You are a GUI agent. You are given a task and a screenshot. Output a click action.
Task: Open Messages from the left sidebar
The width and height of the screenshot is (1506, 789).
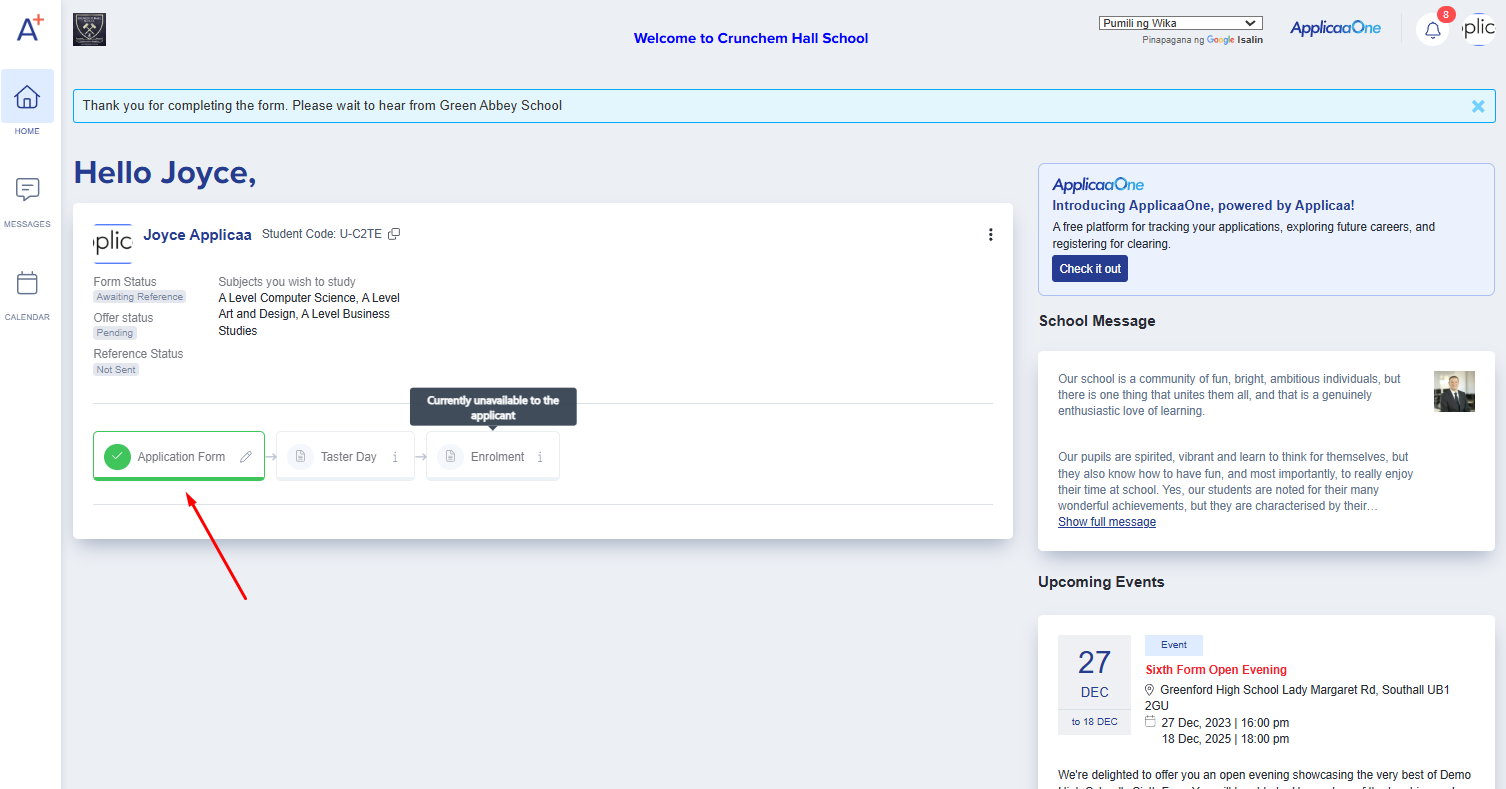[x=27, y=190]
